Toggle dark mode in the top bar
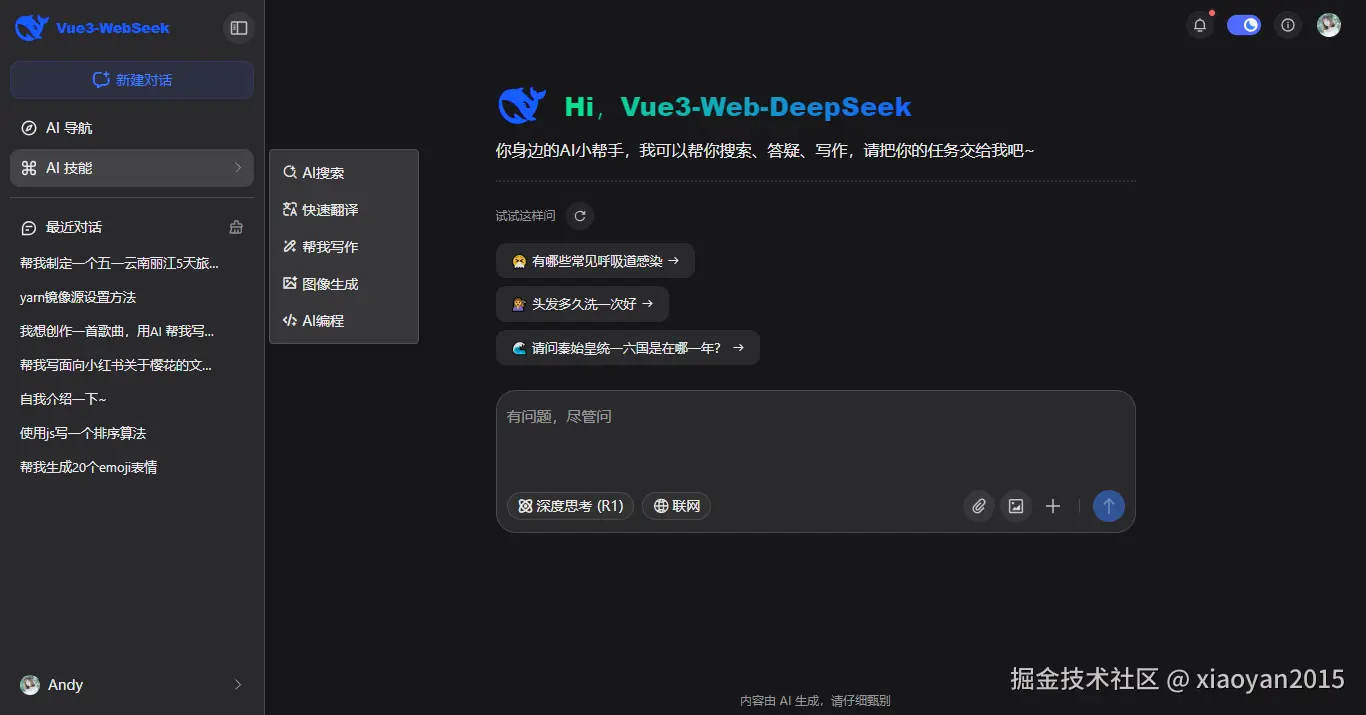Viewport: 1366px width, 715px height. [1243, 24]
